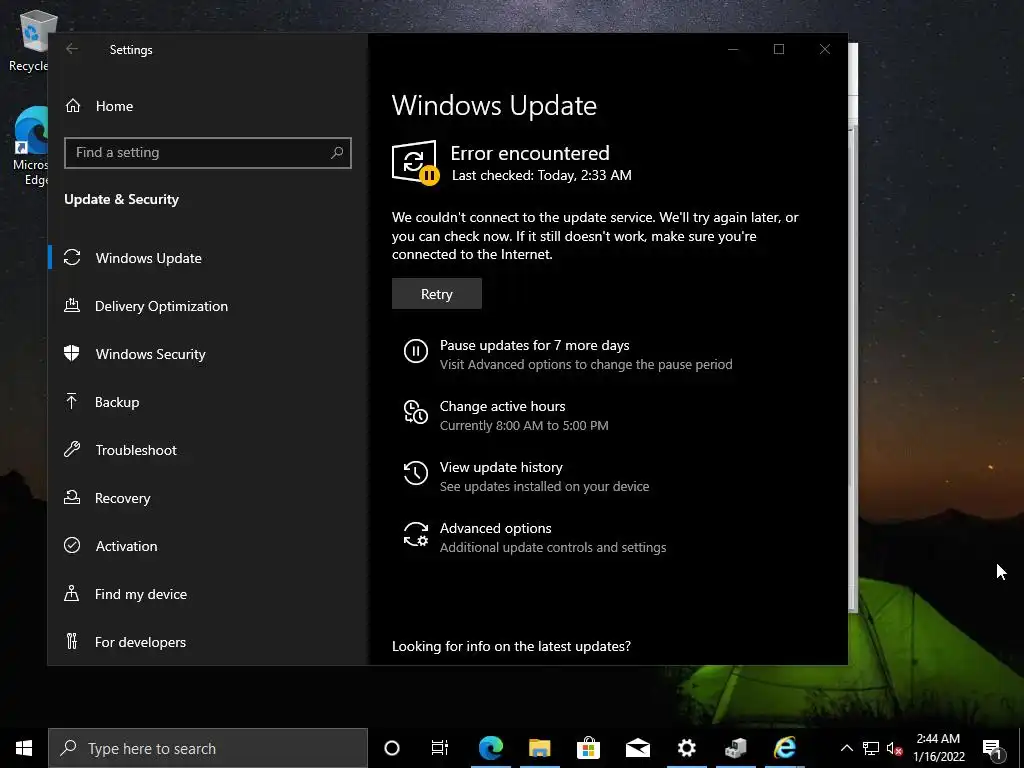The width and height of the screenshot is (1024, 768).
Task: Click the Windows Security shield icon
Action: (x=72, y=353)
